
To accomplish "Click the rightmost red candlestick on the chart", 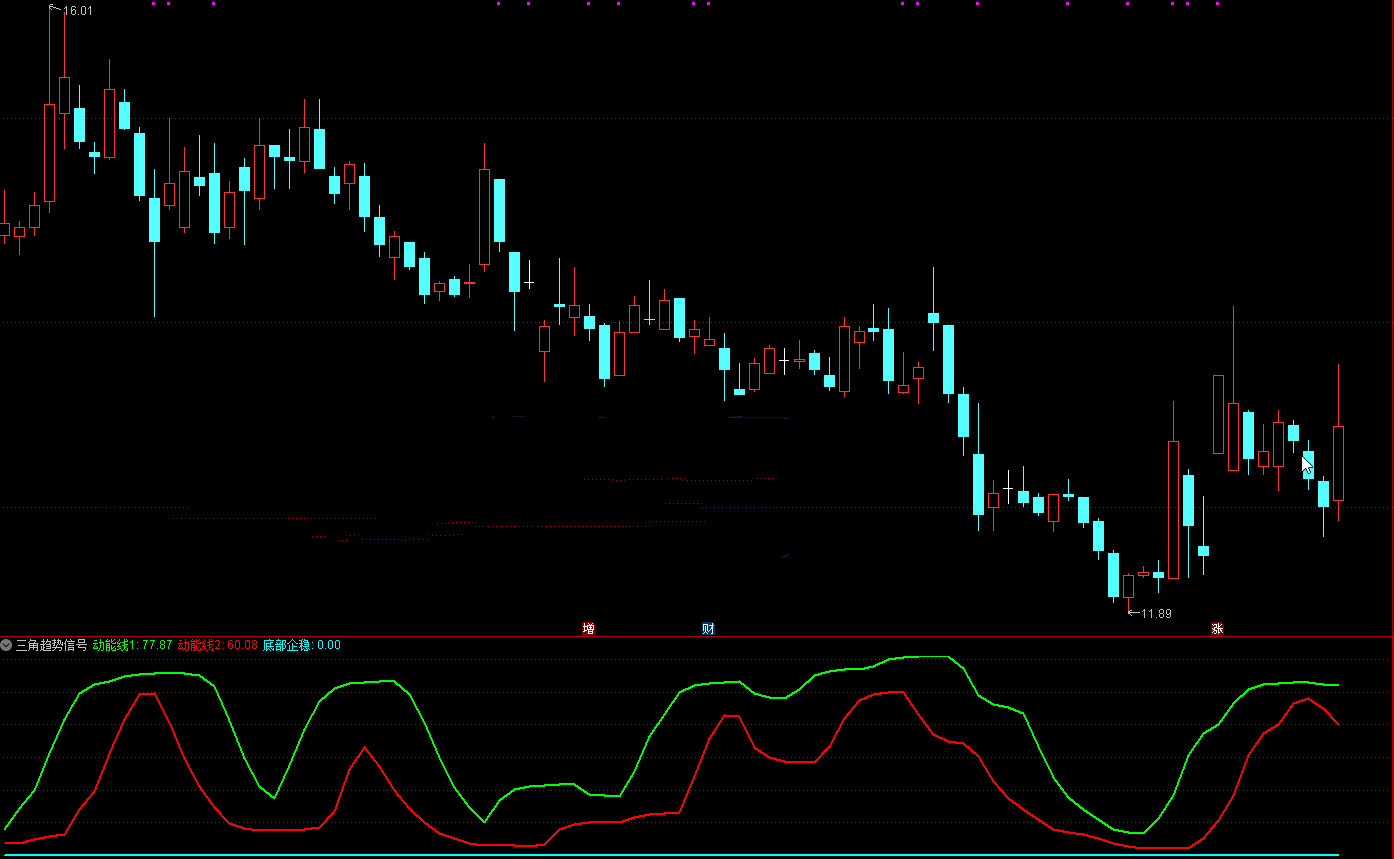I will pos(1338,462).
